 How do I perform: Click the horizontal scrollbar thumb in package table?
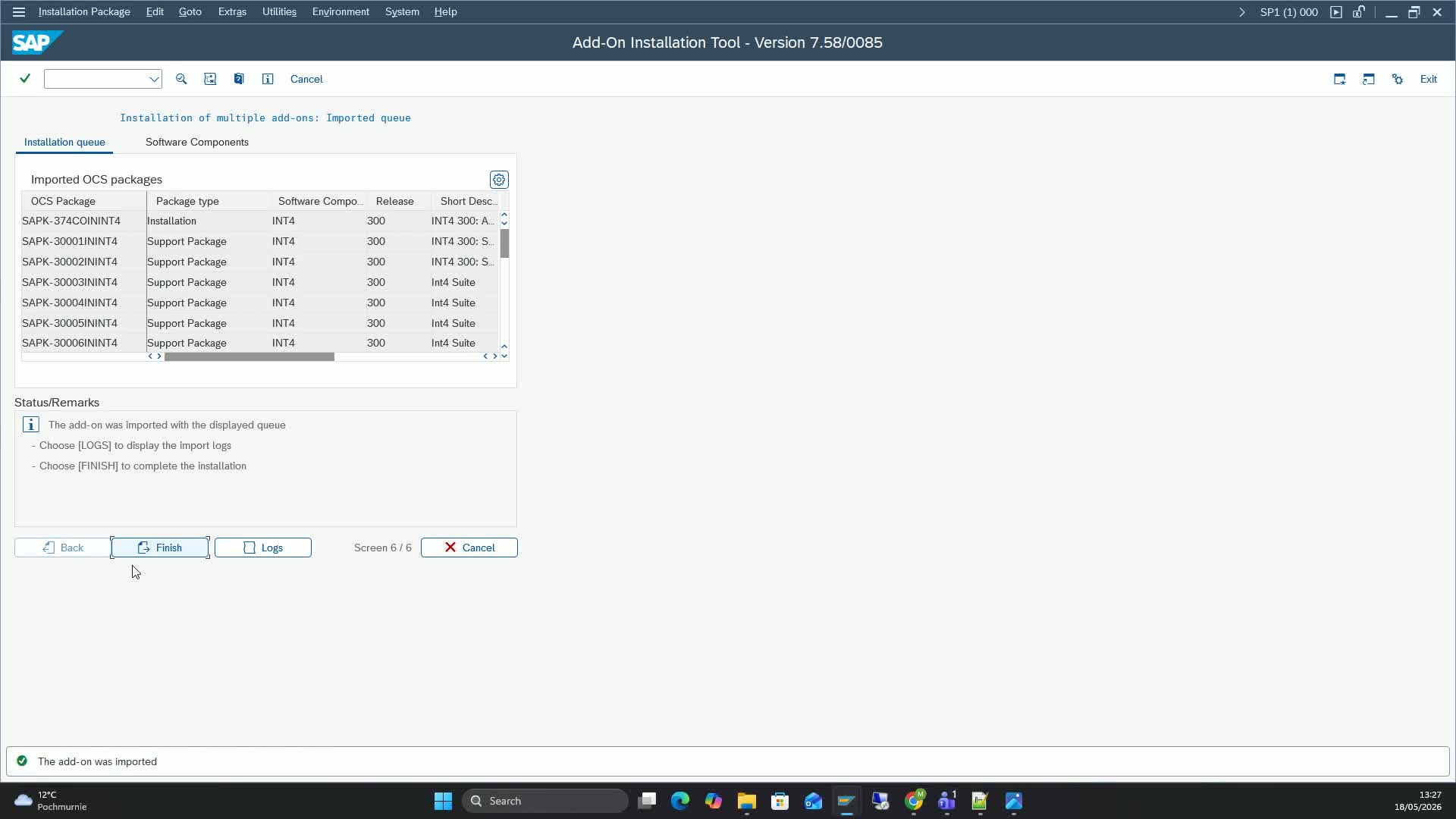tap(249, 356)
